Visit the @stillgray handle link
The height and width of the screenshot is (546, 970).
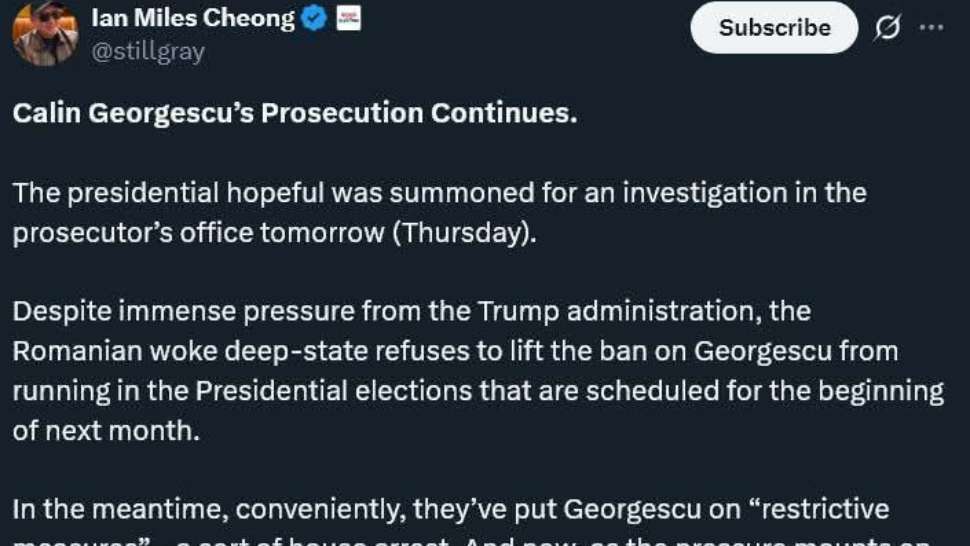click(148, 51)
